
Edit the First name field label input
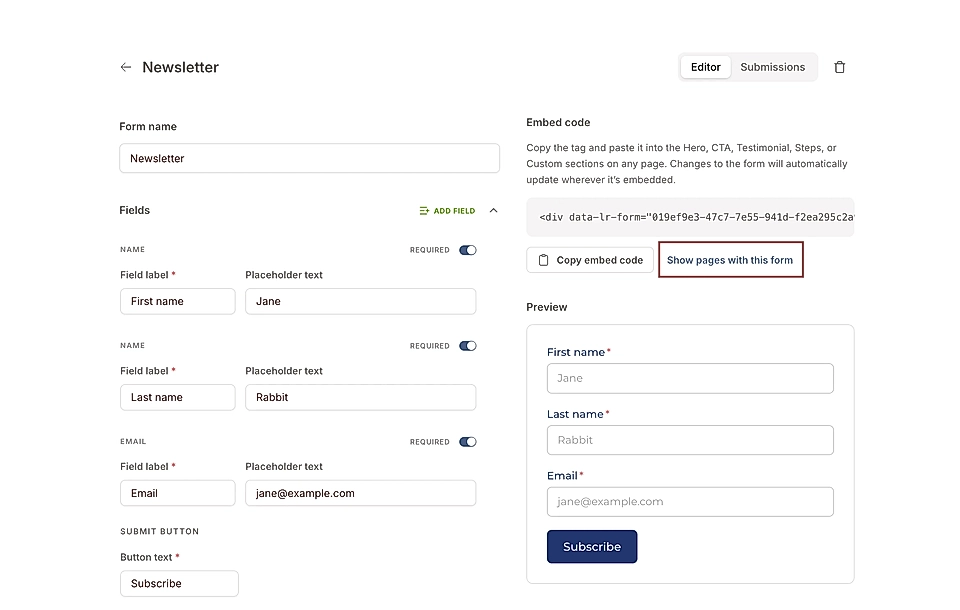(x=178, y=301)
